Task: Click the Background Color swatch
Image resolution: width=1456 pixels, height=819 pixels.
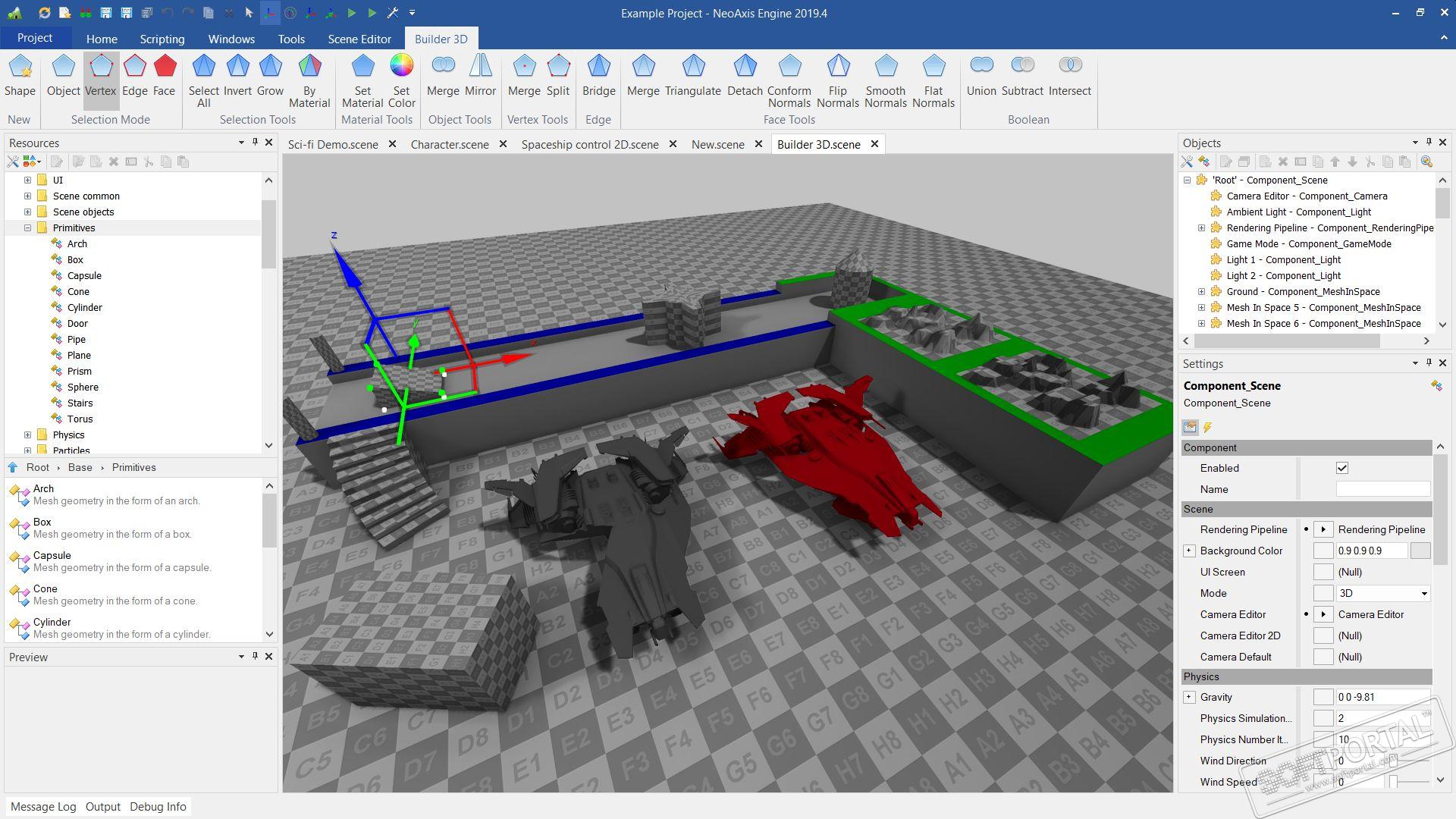Action: tap(1420, 551)
